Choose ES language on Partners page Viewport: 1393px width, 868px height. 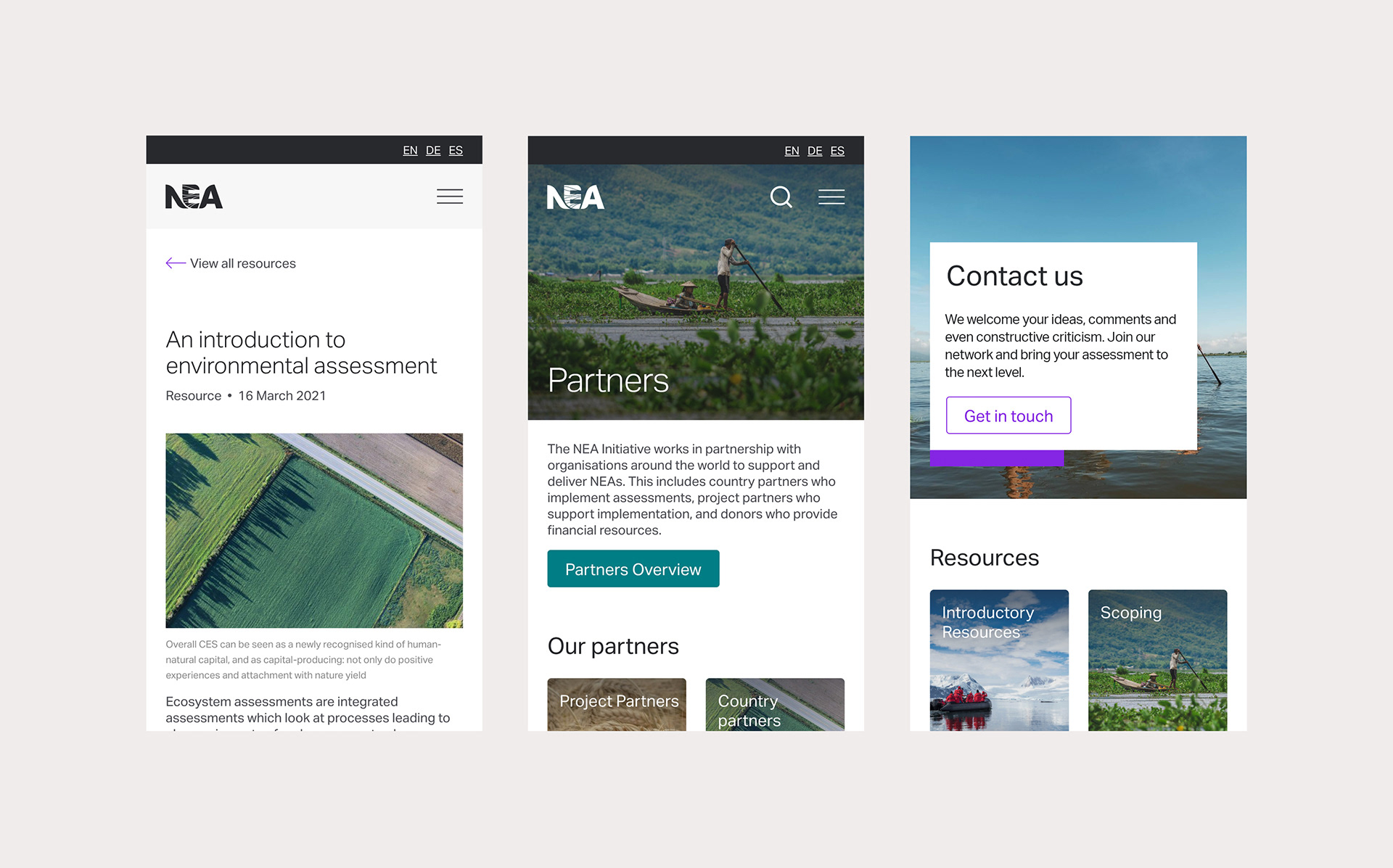(x=837, y=151)
